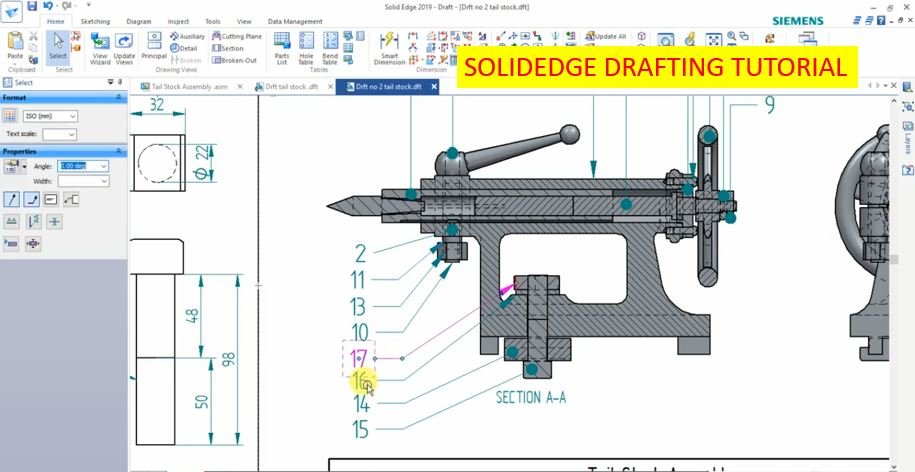Select the Principal view tool

(154, 46)
